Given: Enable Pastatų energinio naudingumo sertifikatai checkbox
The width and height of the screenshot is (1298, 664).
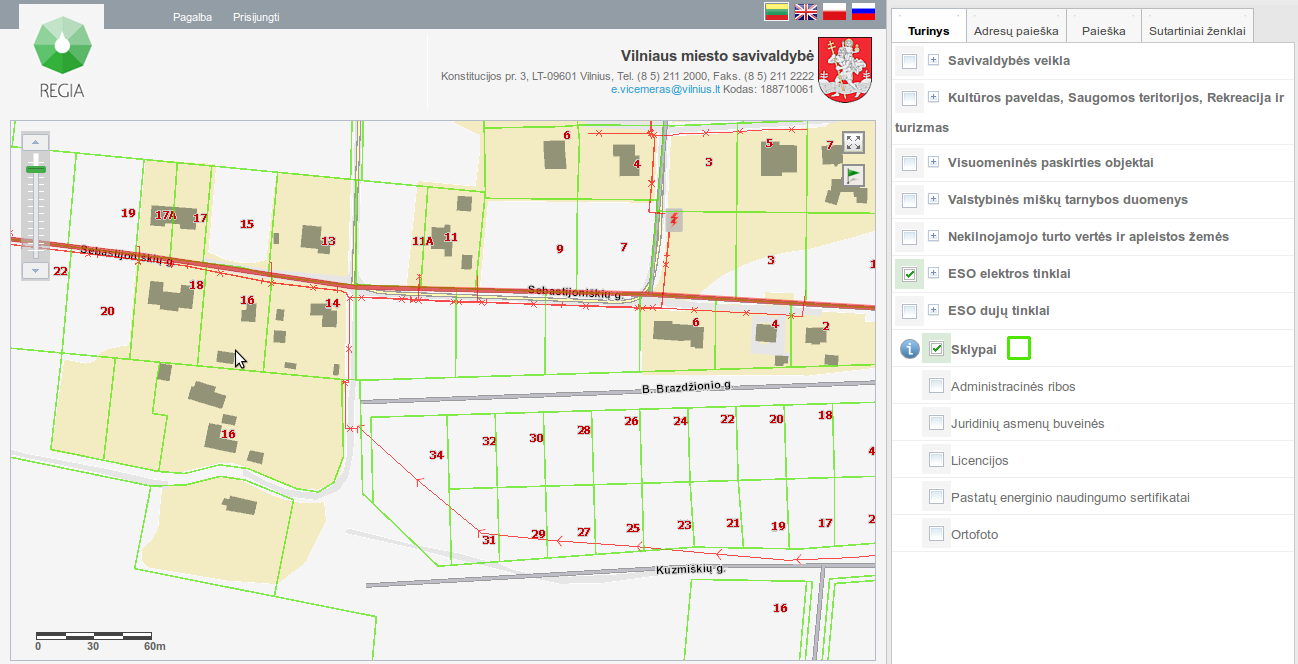Looking at the screenshot, I should tap(936, 497).
